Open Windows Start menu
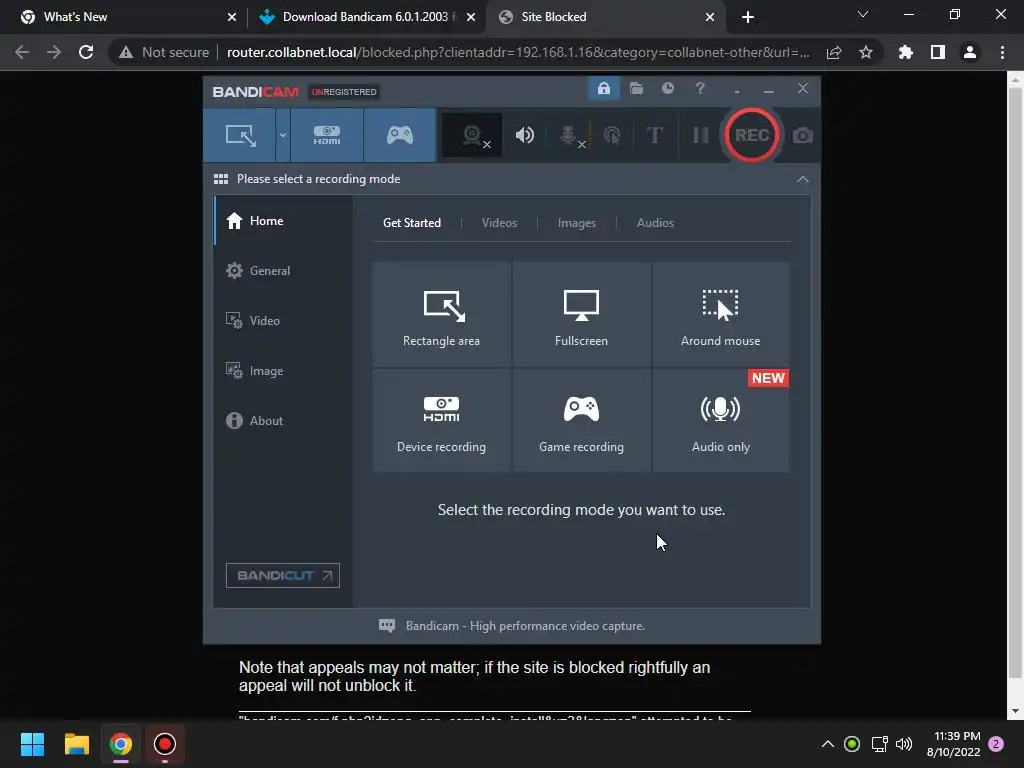 click(x=32, y=744)
